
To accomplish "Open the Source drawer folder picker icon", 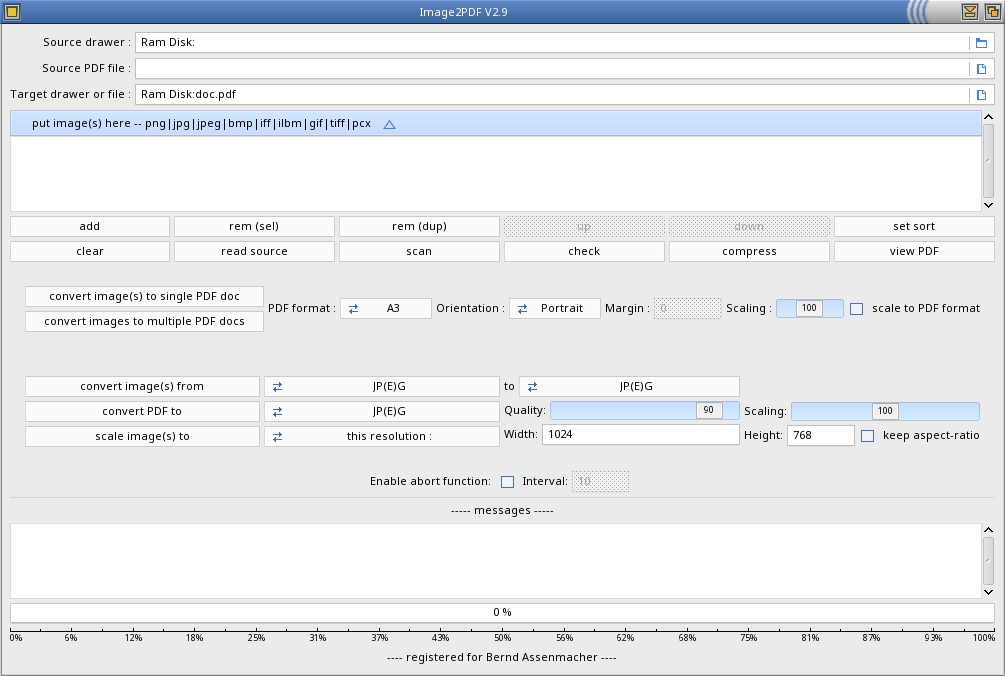I will click(x=981, y=43).
